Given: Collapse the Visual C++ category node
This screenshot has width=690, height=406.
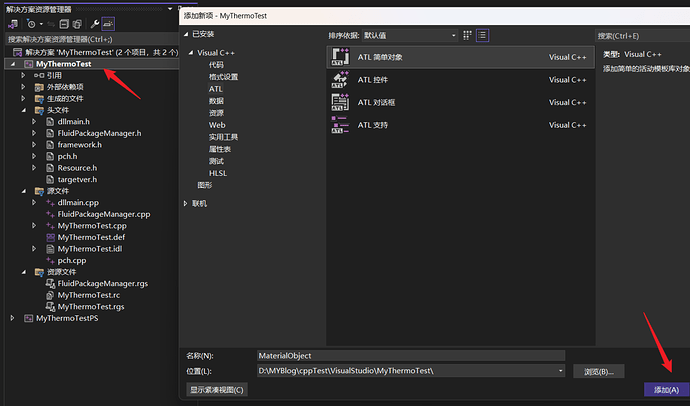Looking at the screenshot, I should (x=191, y=53).
